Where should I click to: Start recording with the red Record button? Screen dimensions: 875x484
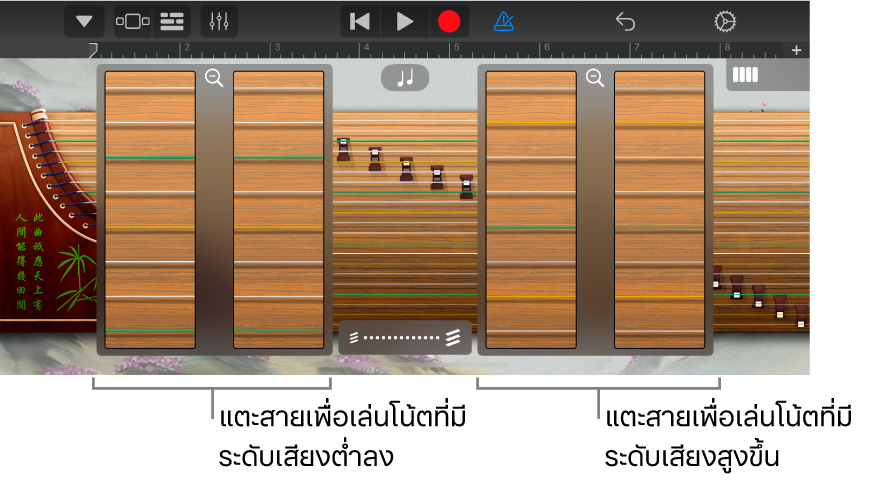tap(449, 21)
